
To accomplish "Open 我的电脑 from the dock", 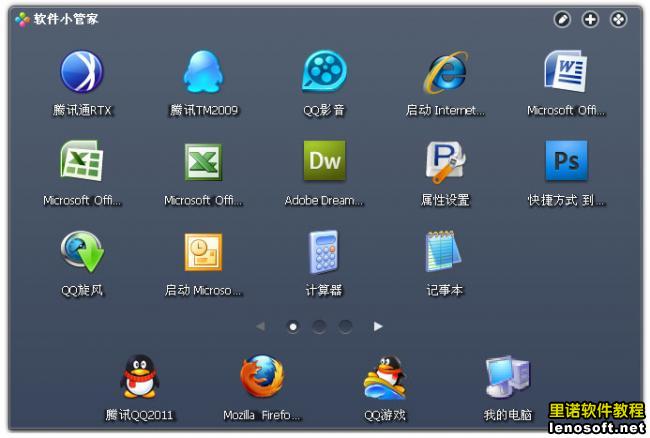I will (x=508, y=376).
